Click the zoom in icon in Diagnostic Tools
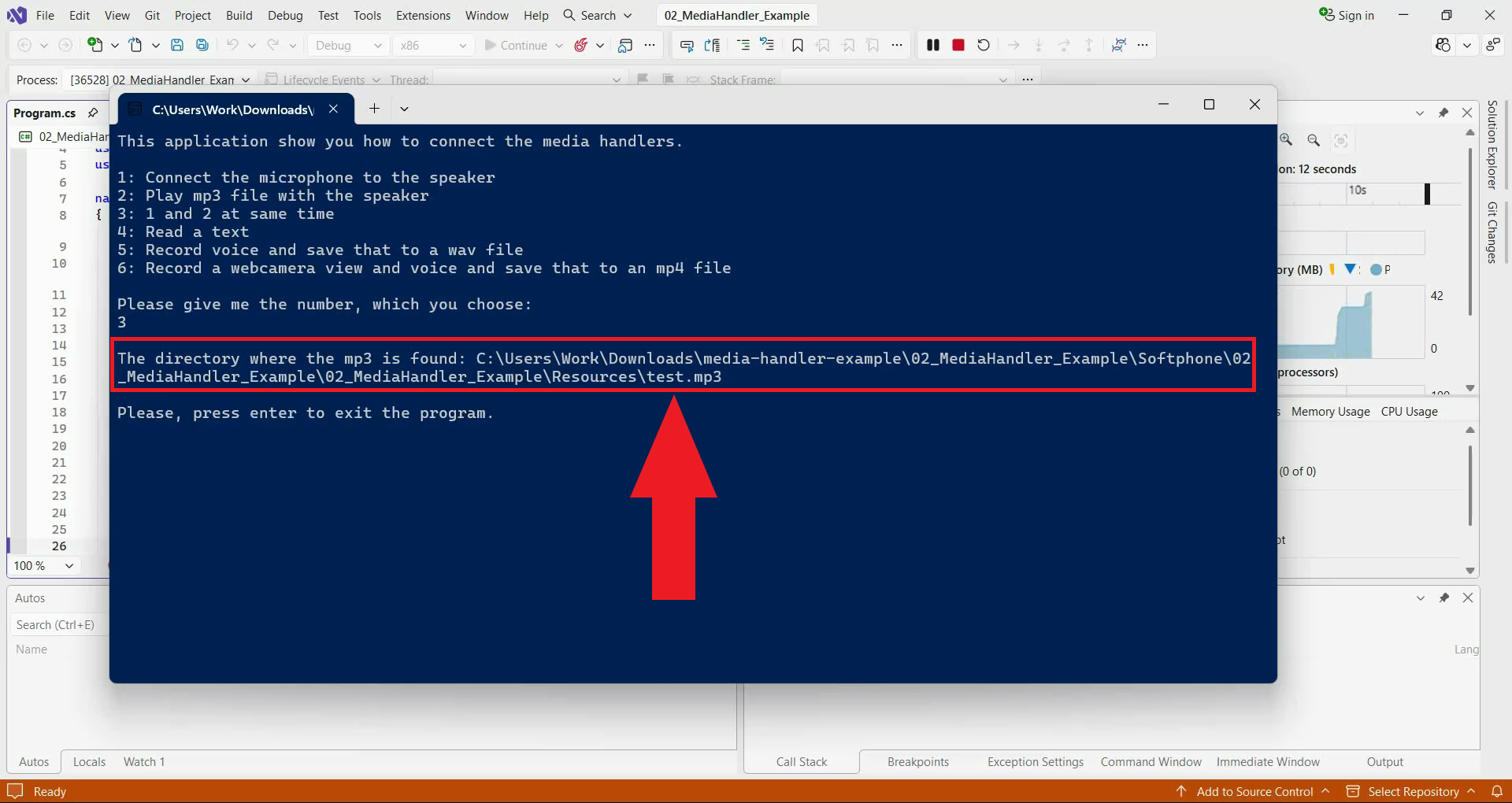1512x803 pixels. click(1286, 140)
